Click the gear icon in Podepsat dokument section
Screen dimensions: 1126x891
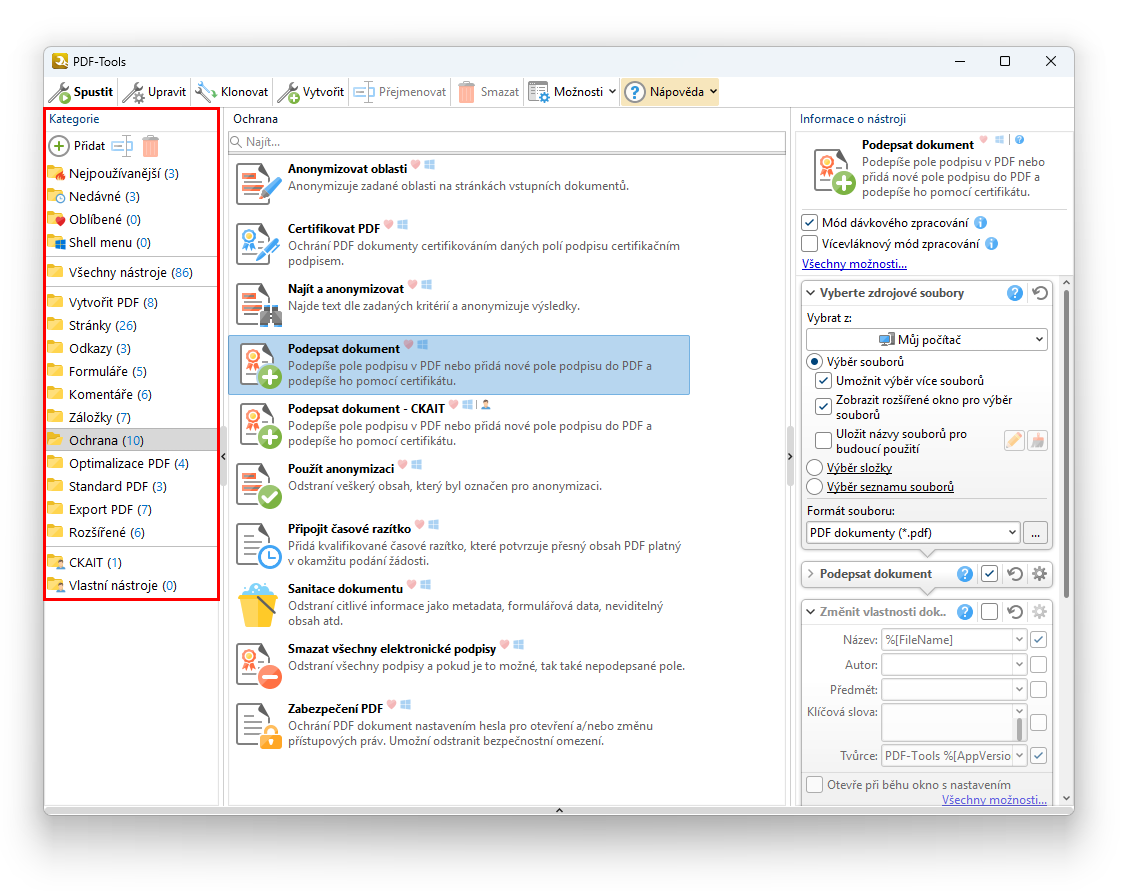[x=1039, y=574]
